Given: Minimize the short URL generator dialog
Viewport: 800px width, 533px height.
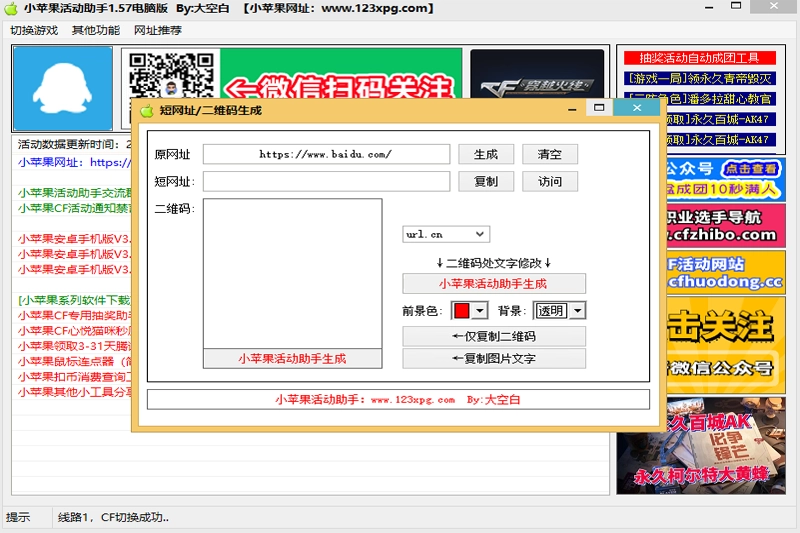Looking at the screenshot, I should pyautogui.click(x=572, y=108).
